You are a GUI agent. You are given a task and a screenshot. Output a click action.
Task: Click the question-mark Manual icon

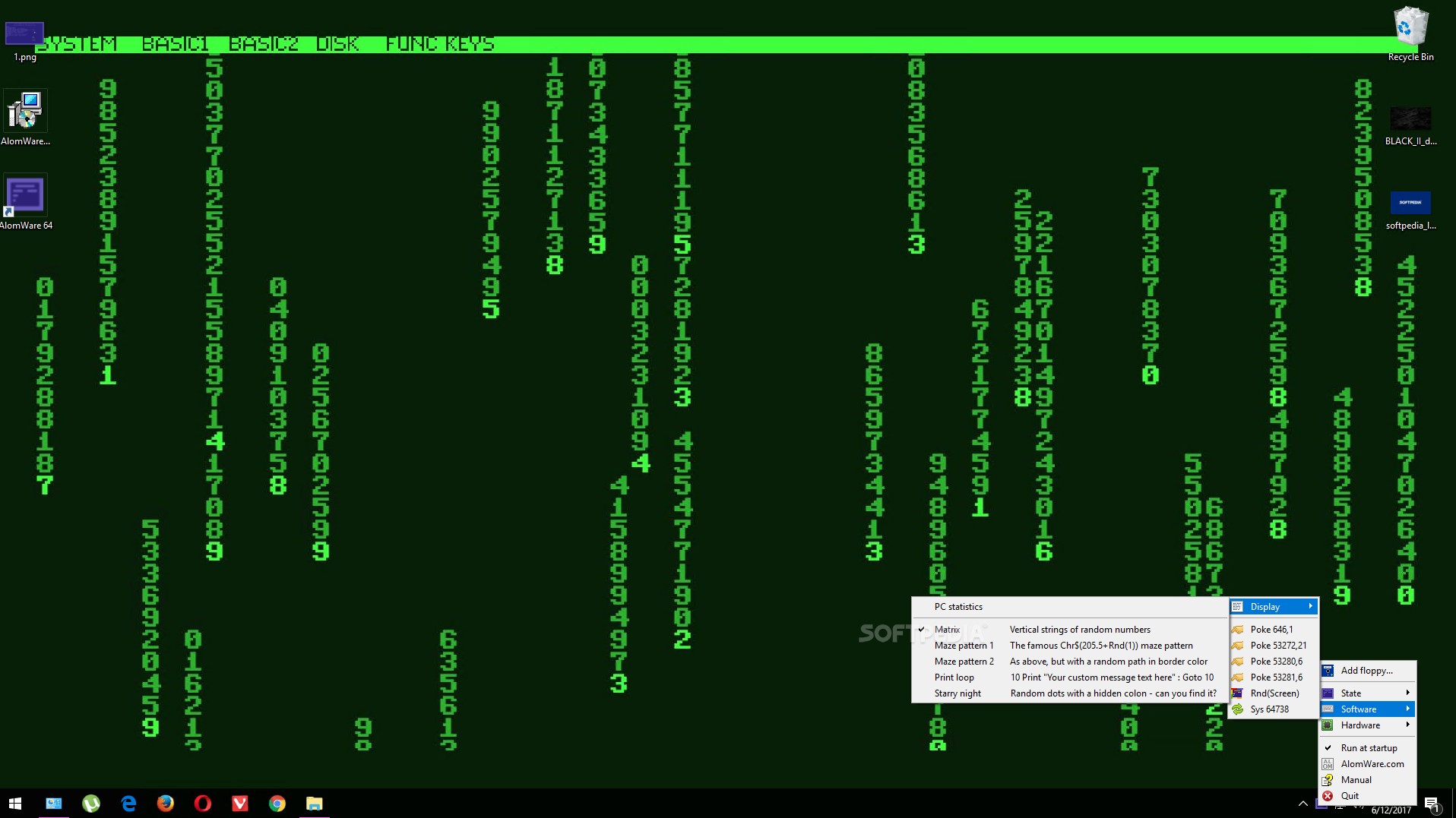[1328, 779]
